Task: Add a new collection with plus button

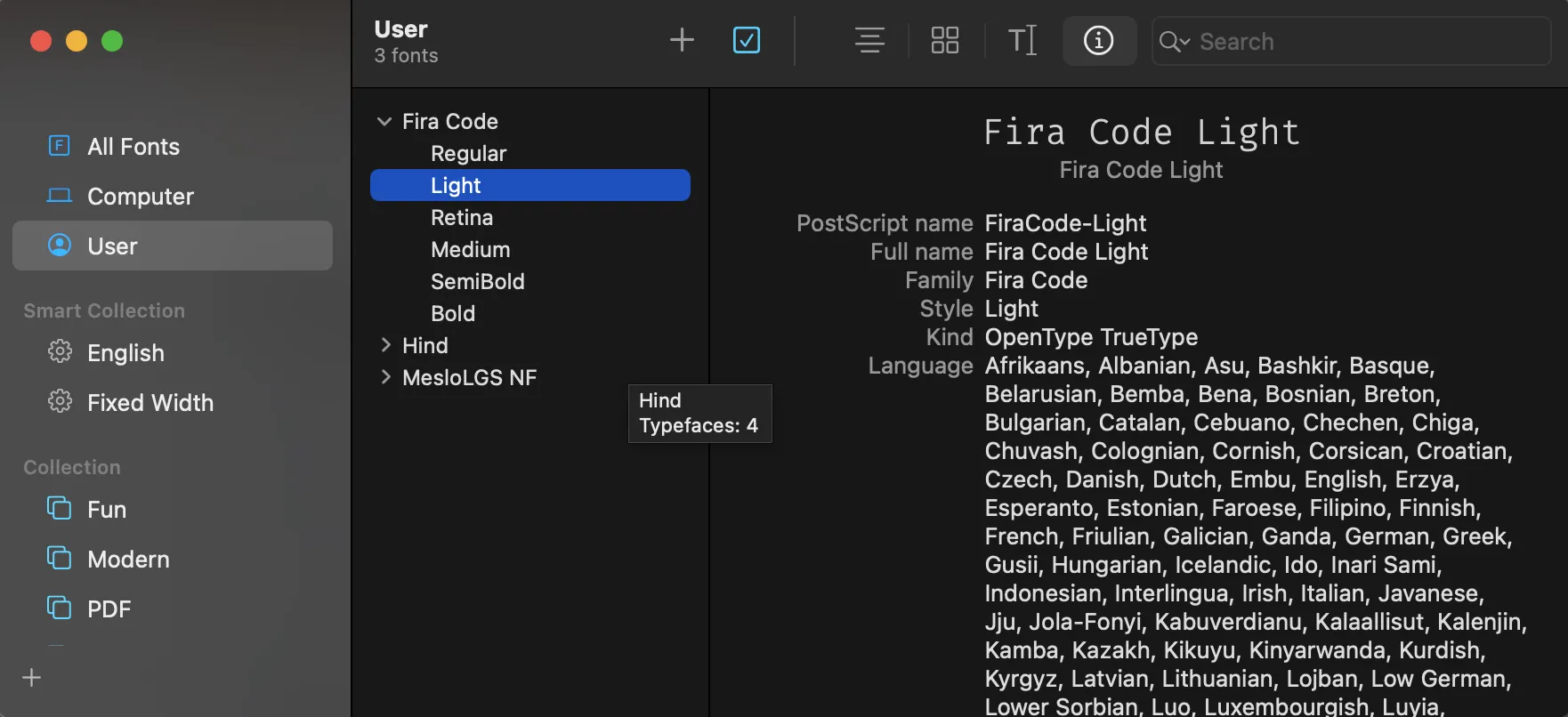Action: click(x=32, y=678)
